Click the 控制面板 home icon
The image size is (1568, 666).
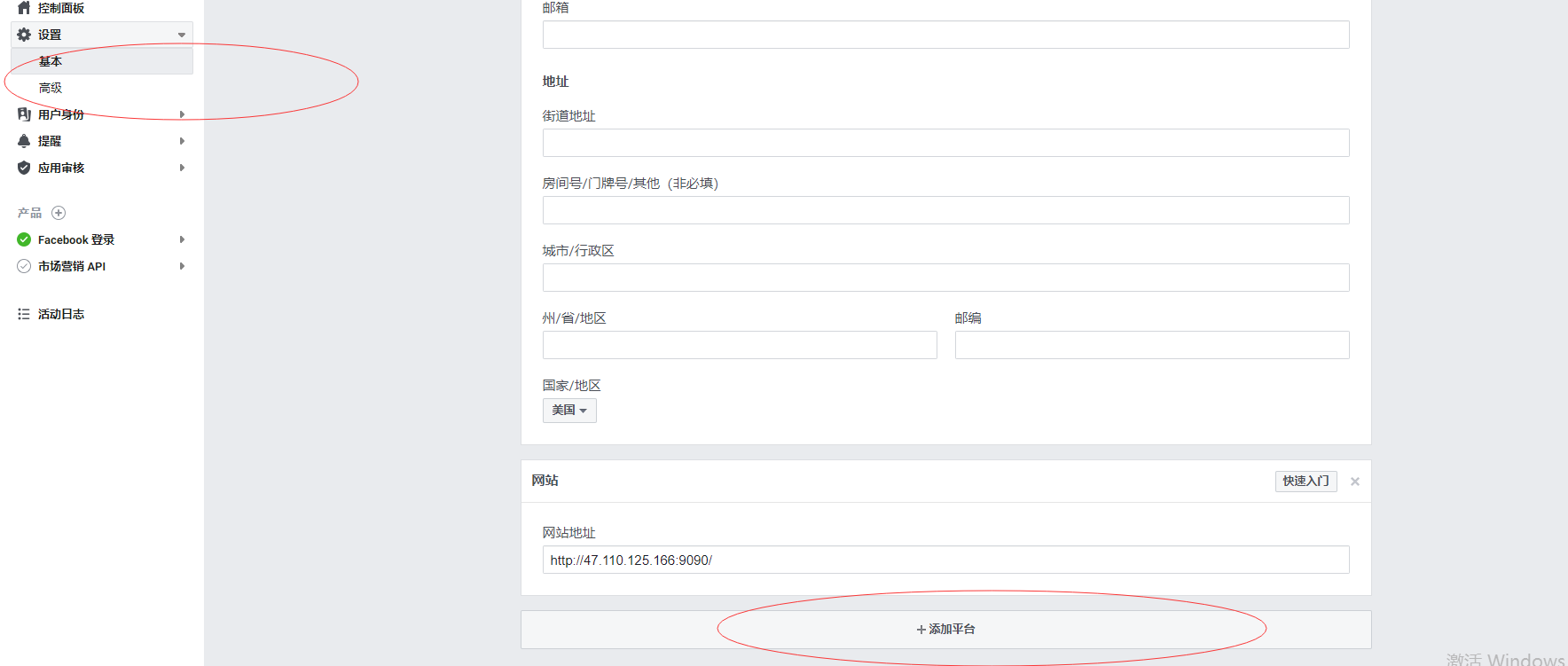tap(24, 8)
